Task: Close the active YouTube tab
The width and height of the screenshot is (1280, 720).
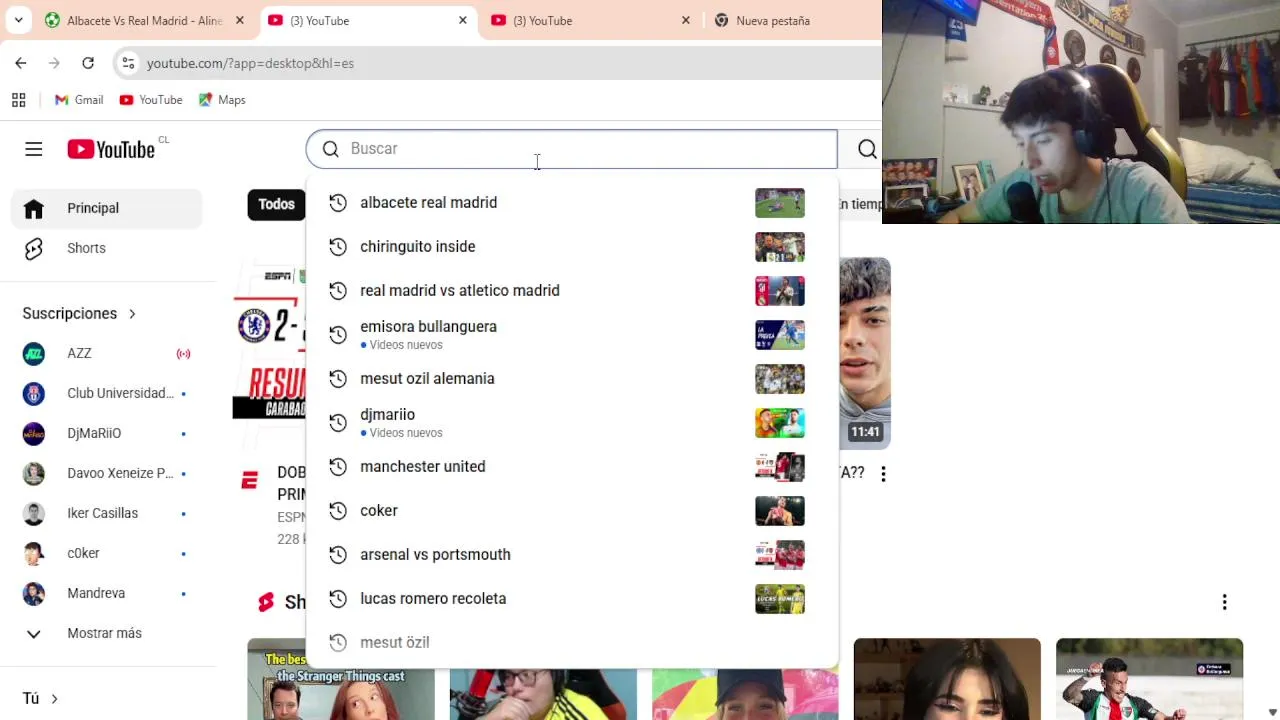Action: (x=462, y=20)
